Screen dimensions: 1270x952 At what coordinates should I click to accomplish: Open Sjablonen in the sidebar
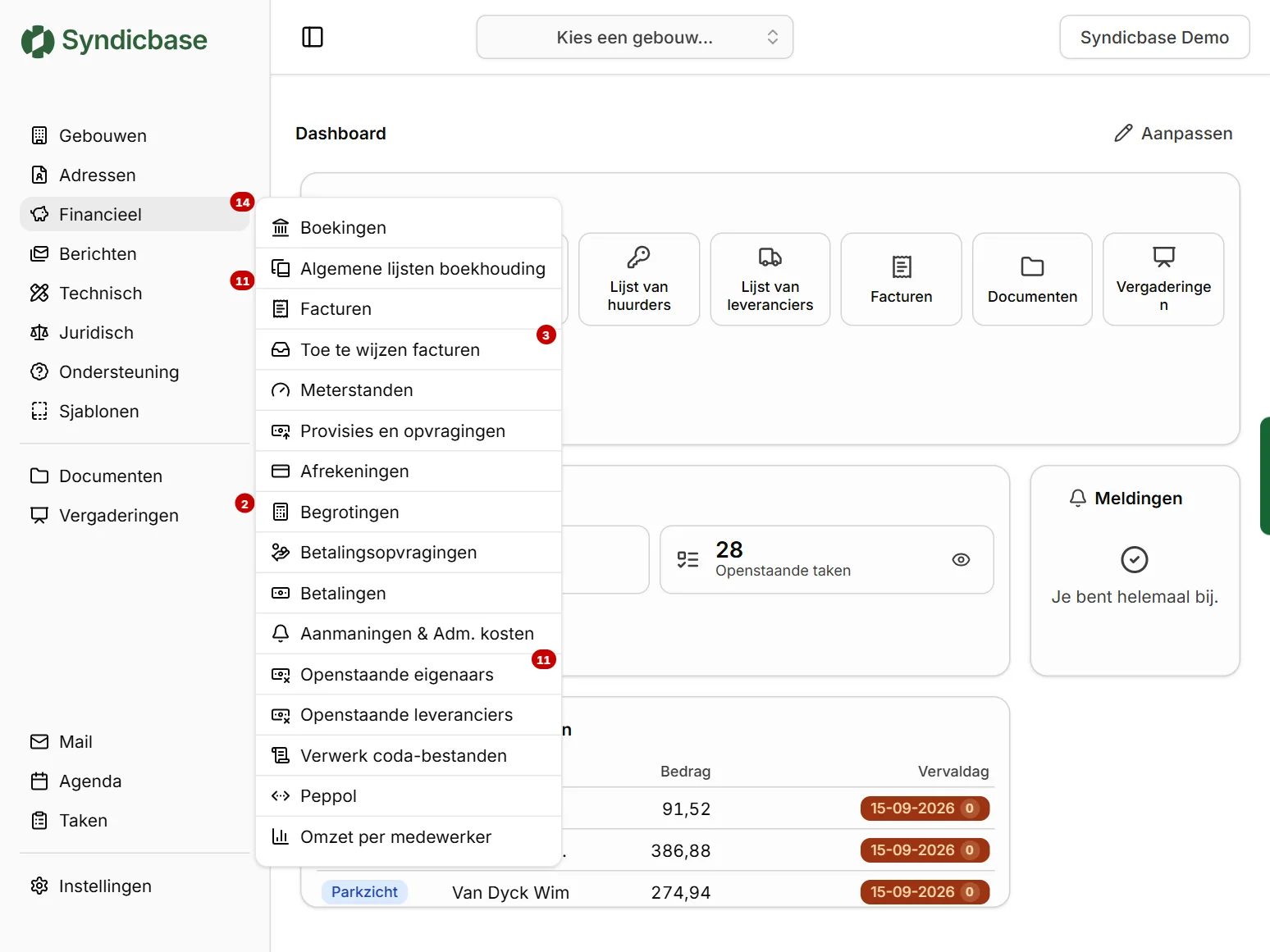click(x=135, y=411)
